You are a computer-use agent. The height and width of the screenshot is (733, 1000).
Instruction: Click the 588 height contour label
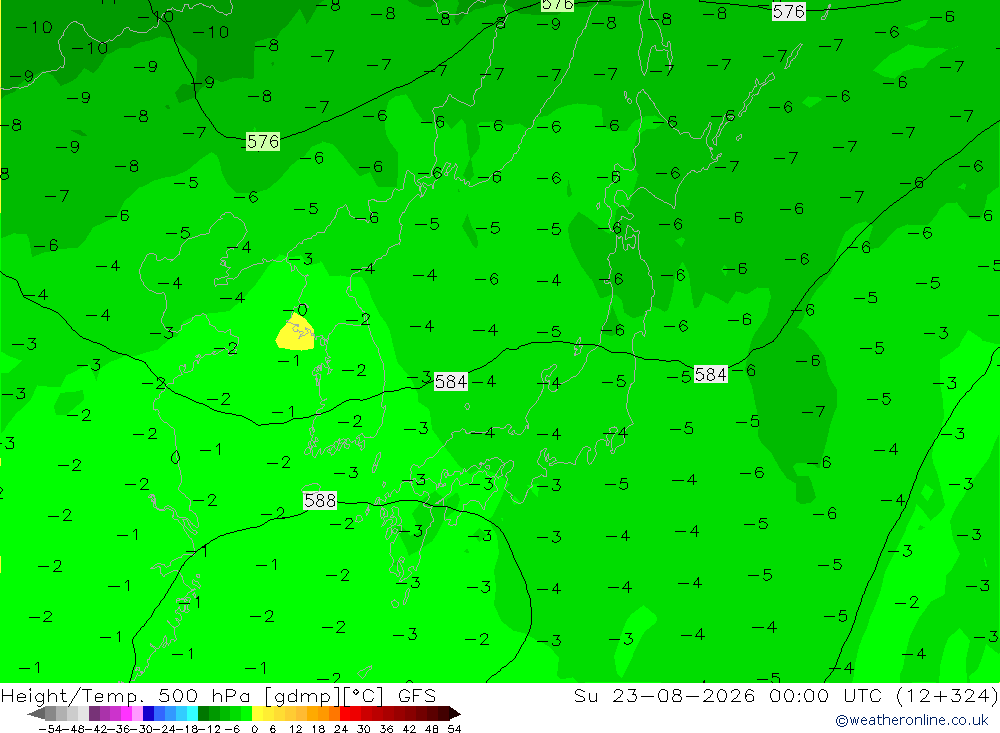(320, 501)
